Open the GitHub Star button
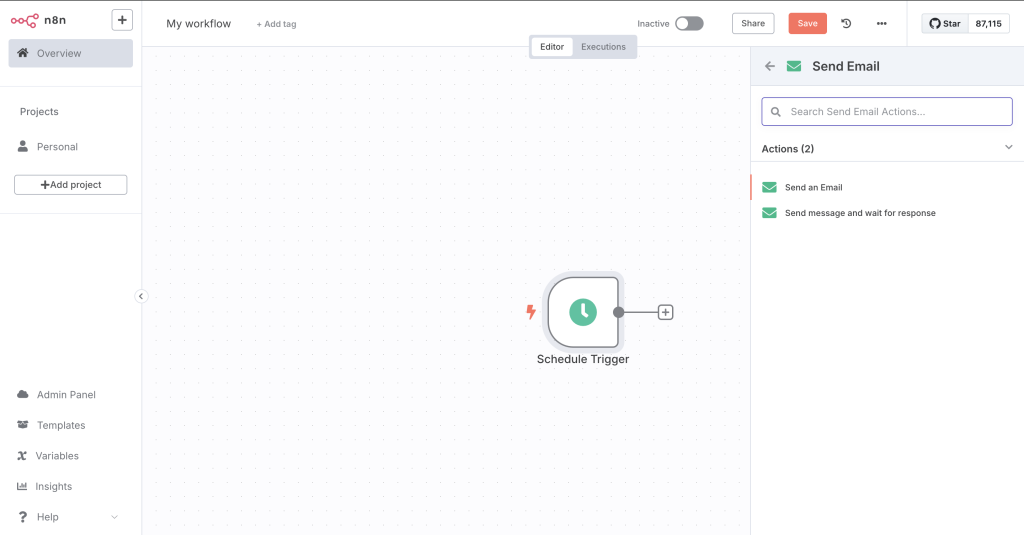This screenshot has height=535, width=1024. pos(945,23)
